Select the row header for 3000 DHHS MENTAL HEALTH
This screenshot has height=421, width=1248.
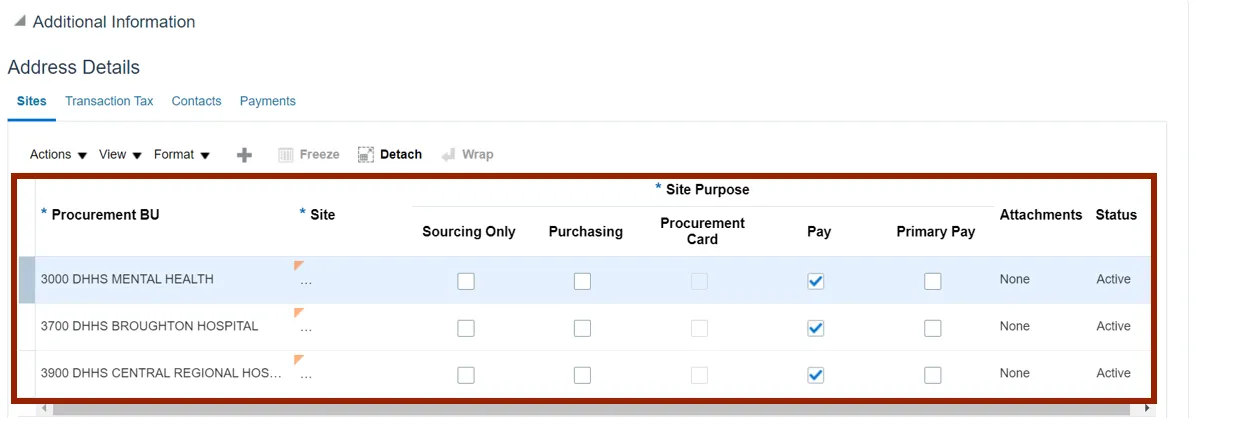(x=27, y=280)
